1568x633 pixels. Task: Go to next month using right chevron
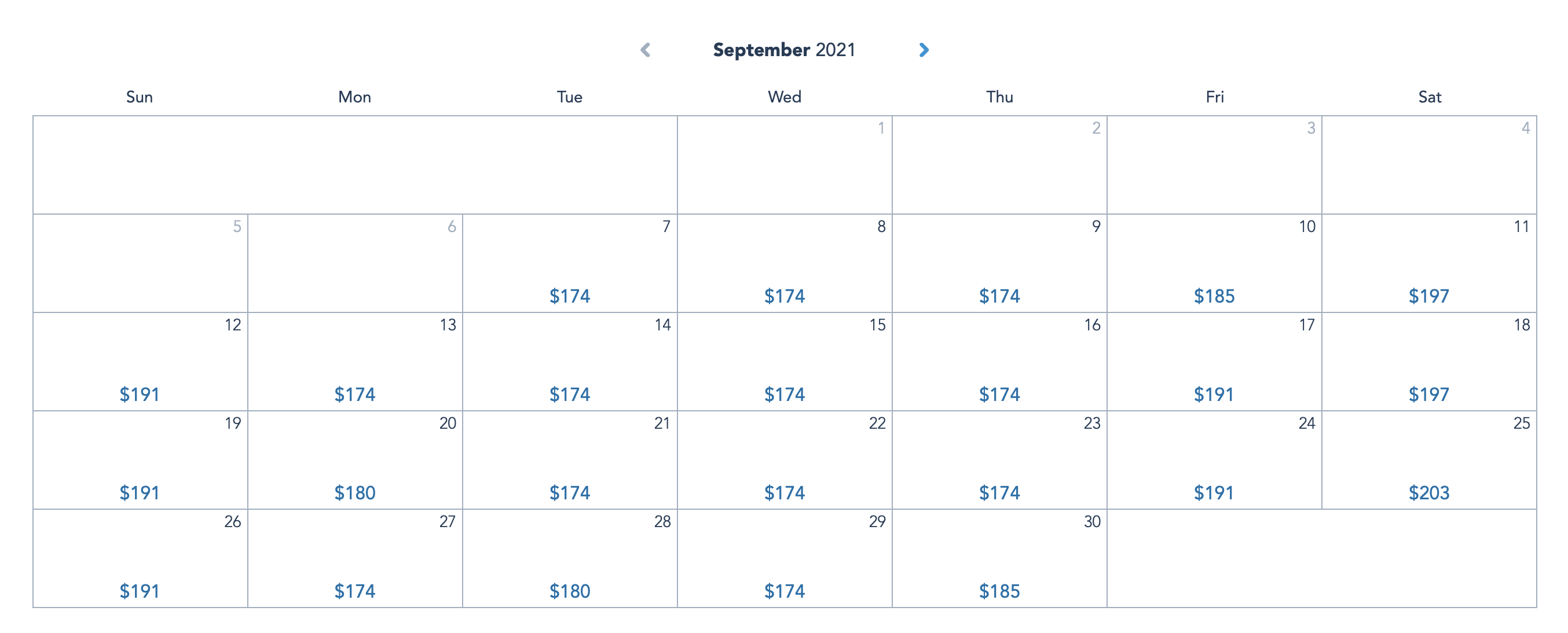(x=924, y=50)
